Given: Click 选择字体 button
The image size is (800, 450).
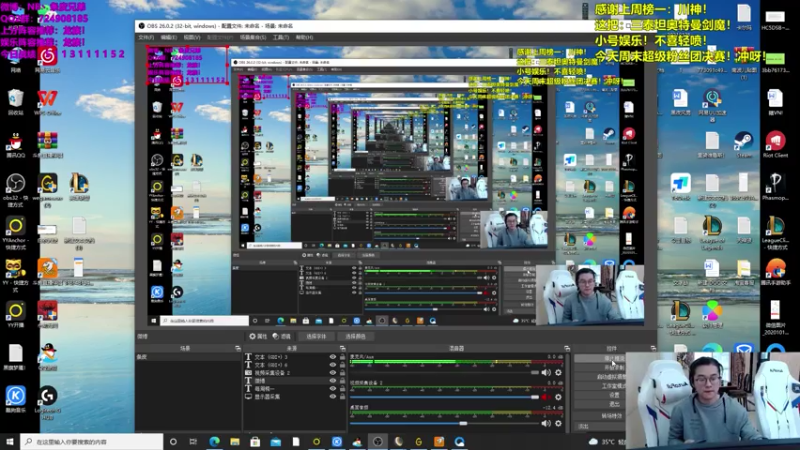Looking at the screenshot, I should coord(316,336).
